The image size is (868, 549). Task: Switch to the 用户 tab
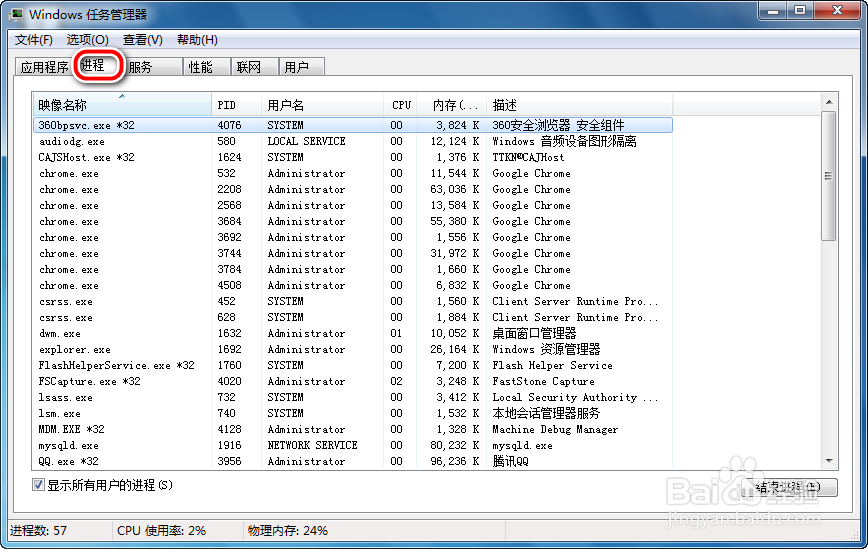coord(302,67)
